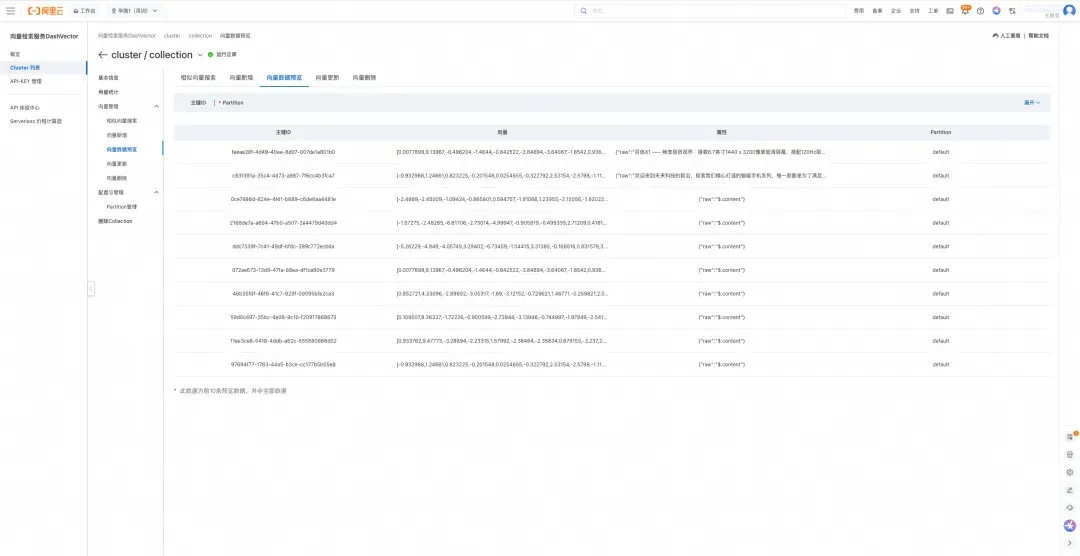Open the cluster / collection switcher chevron
The width and height of the screenshot is (1080, 556).
200,55
